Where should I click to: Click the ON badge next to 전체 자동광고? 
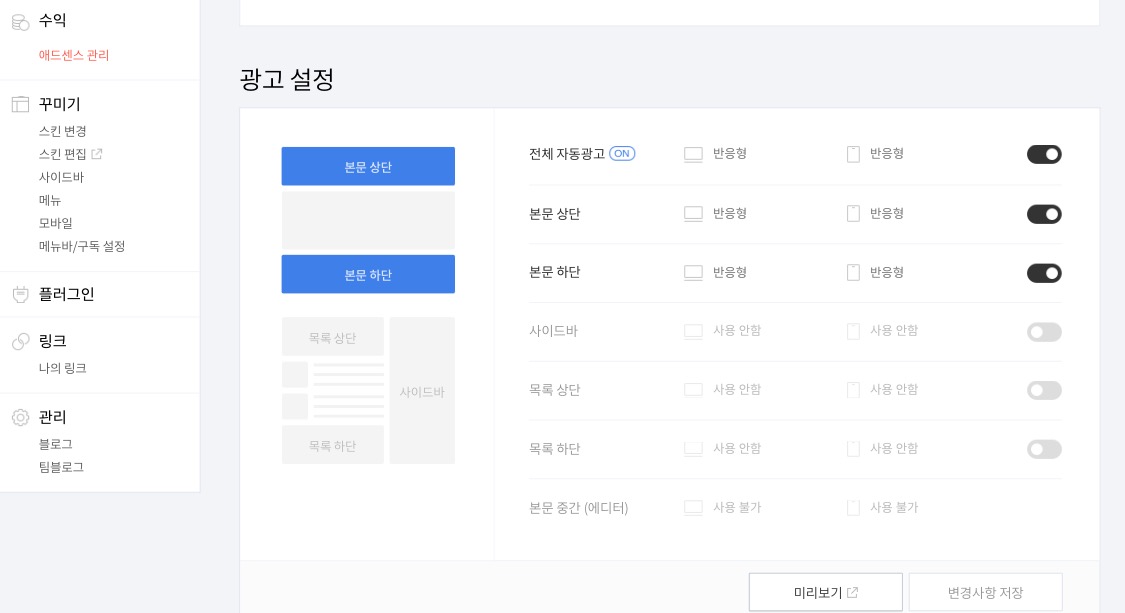tap(622, 154)
